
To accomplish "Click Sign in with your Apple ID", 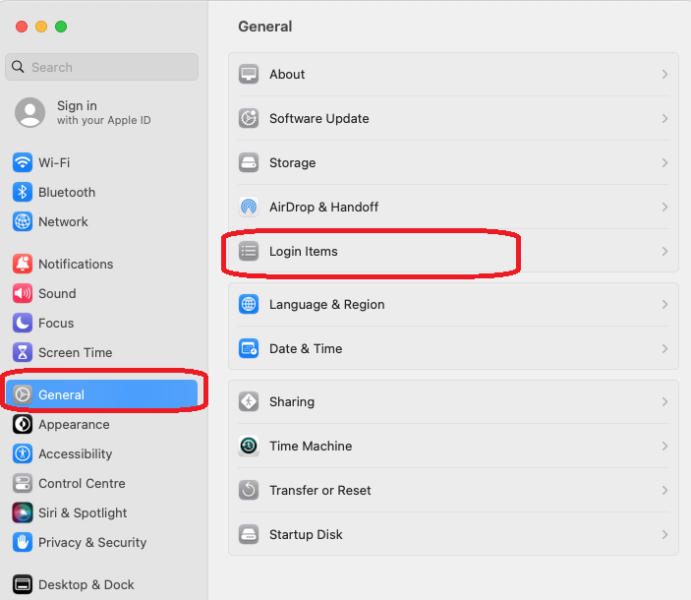I will click(x=104, y=113).
